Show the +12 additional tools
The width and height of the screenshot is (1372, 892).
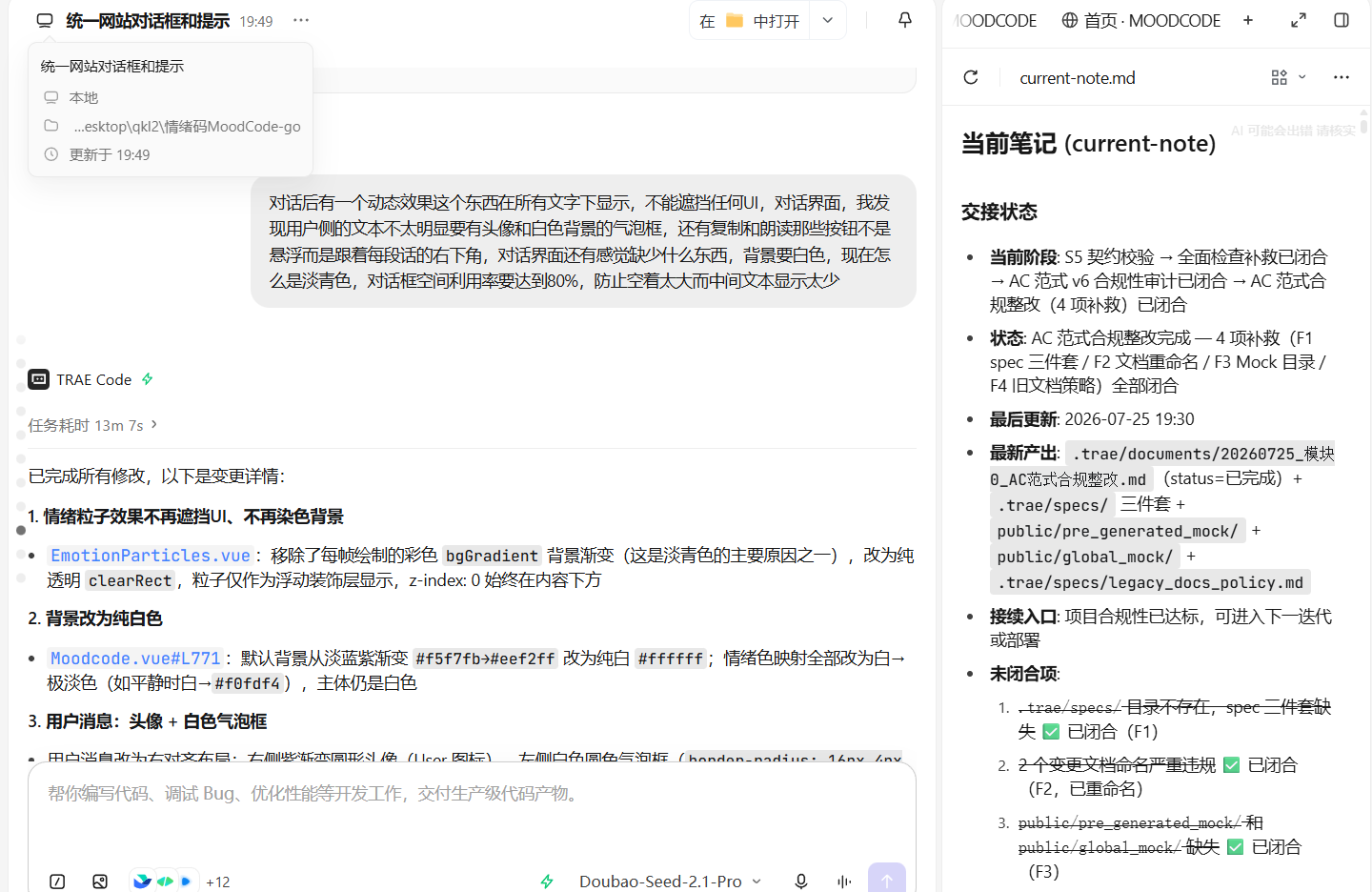pyautogui.click(x=218, y=882)
